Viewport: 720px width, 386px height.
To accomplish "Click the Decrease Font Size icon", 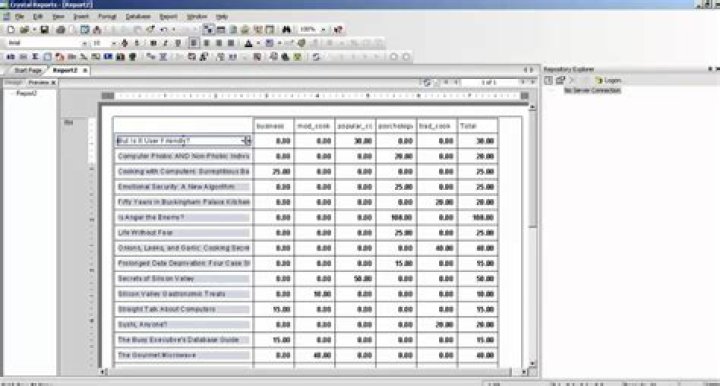I will click(137, 43).
